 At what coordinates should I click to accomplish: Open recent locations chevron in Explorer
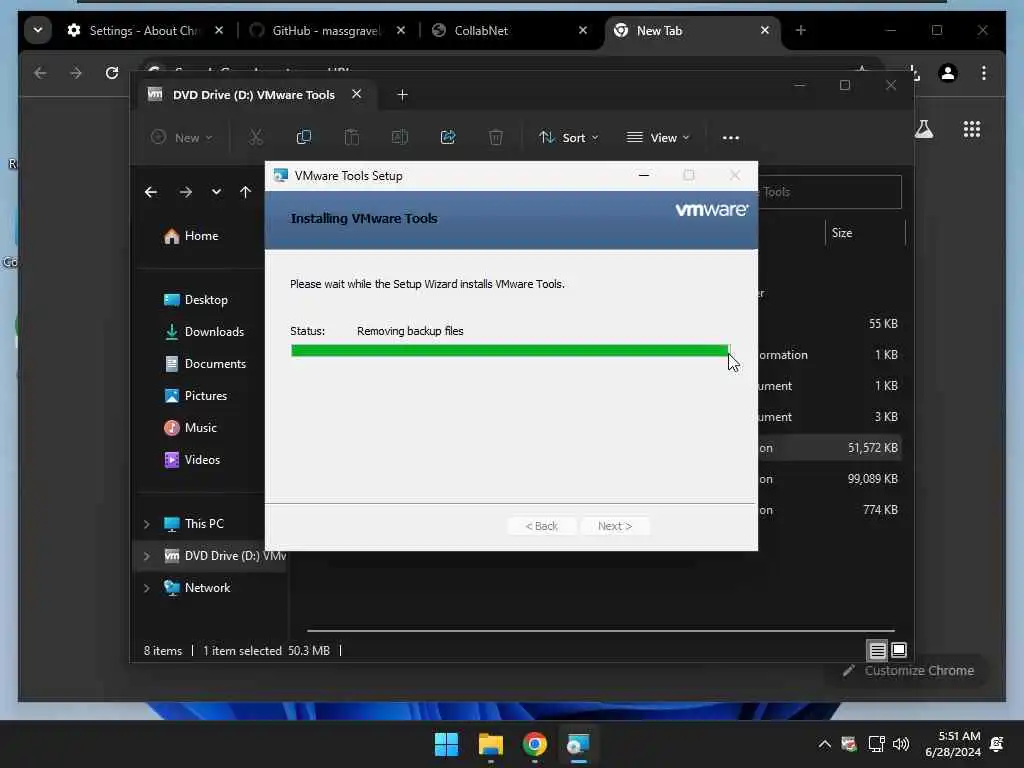(216, 192)
